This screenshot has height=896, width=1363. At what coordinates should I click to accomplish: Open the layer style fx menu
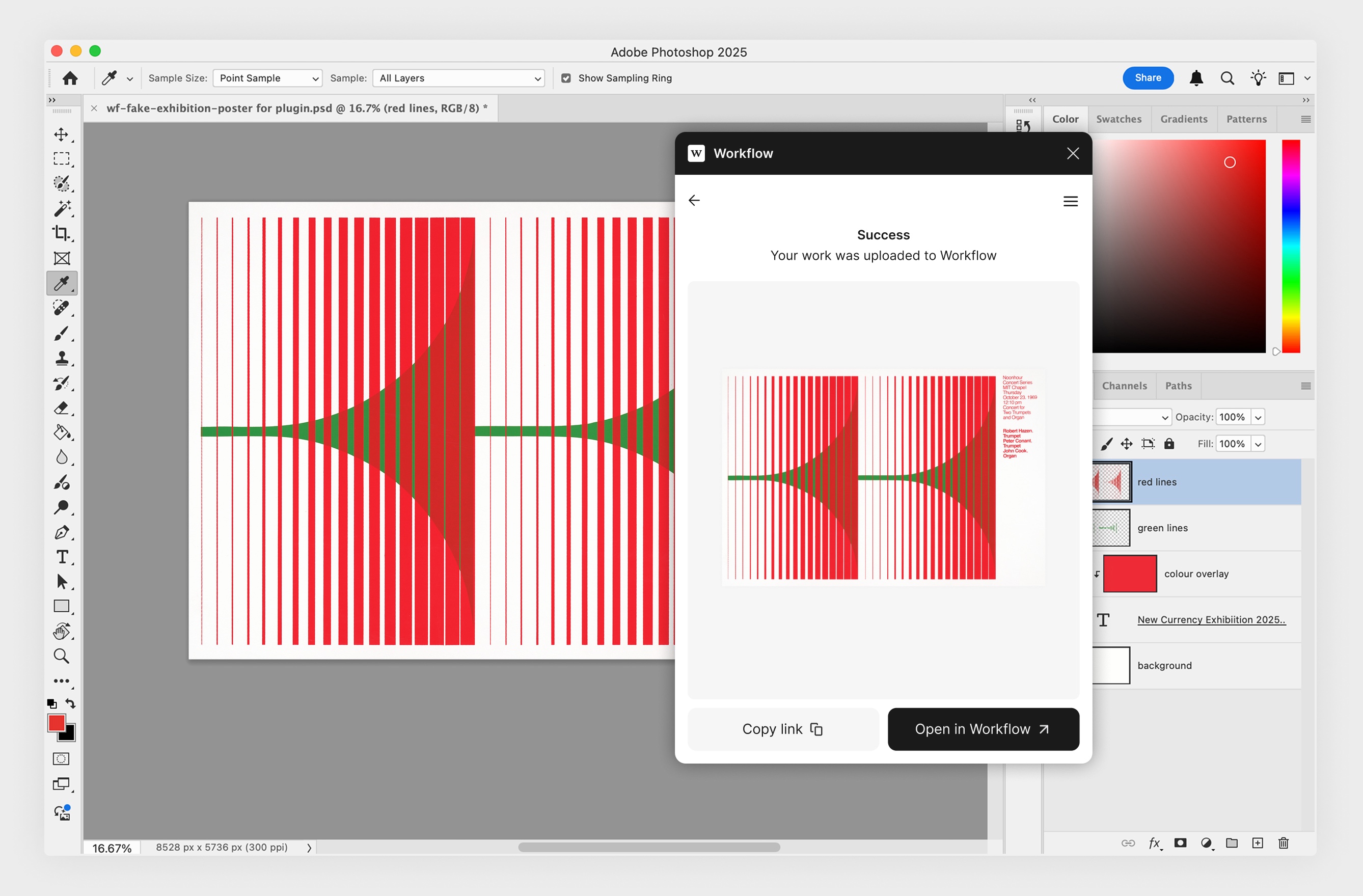click(x=1155, y=843)
